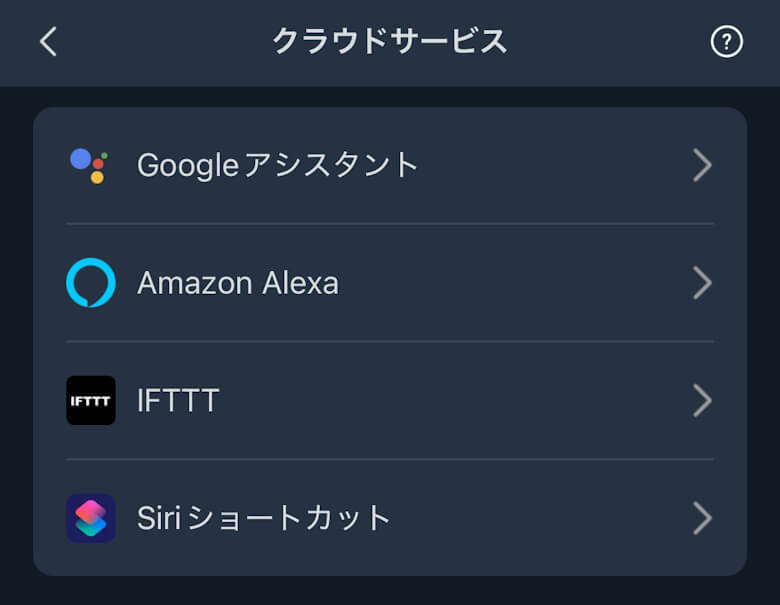Click empty space in the Siriショートカット row
The width and height of the screenshot is (780, 605).
(x=540, y=518)
